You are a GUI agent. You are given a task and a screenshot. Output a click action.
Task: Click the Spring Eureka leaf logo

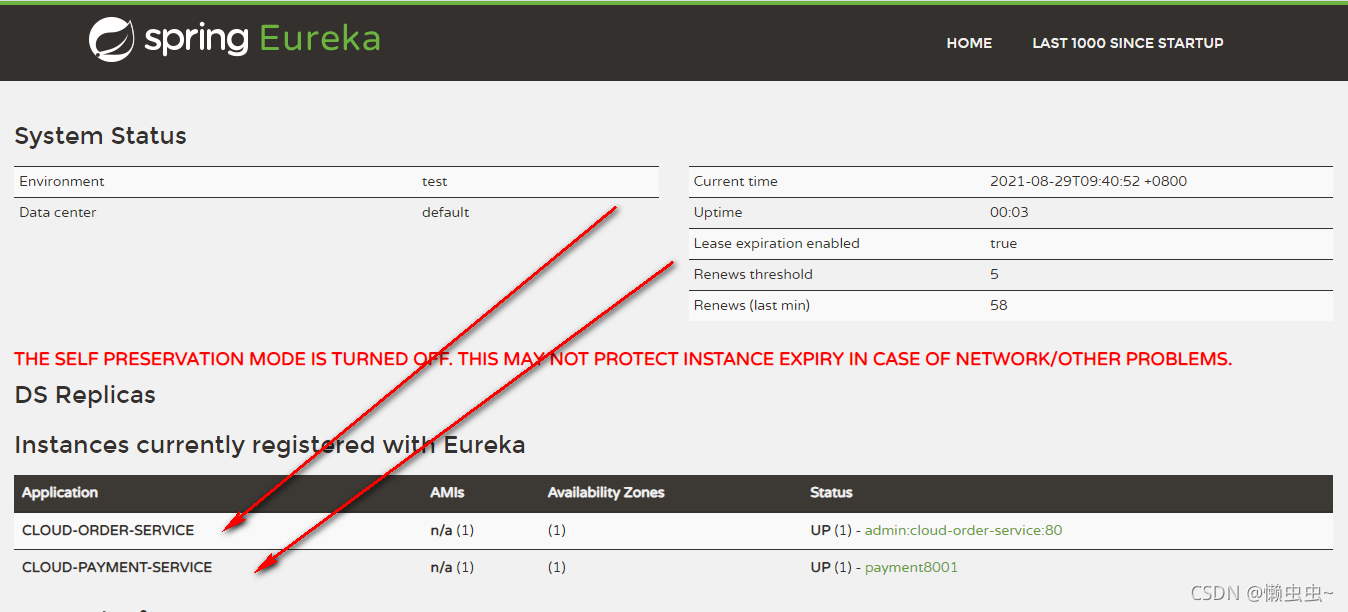111,40
